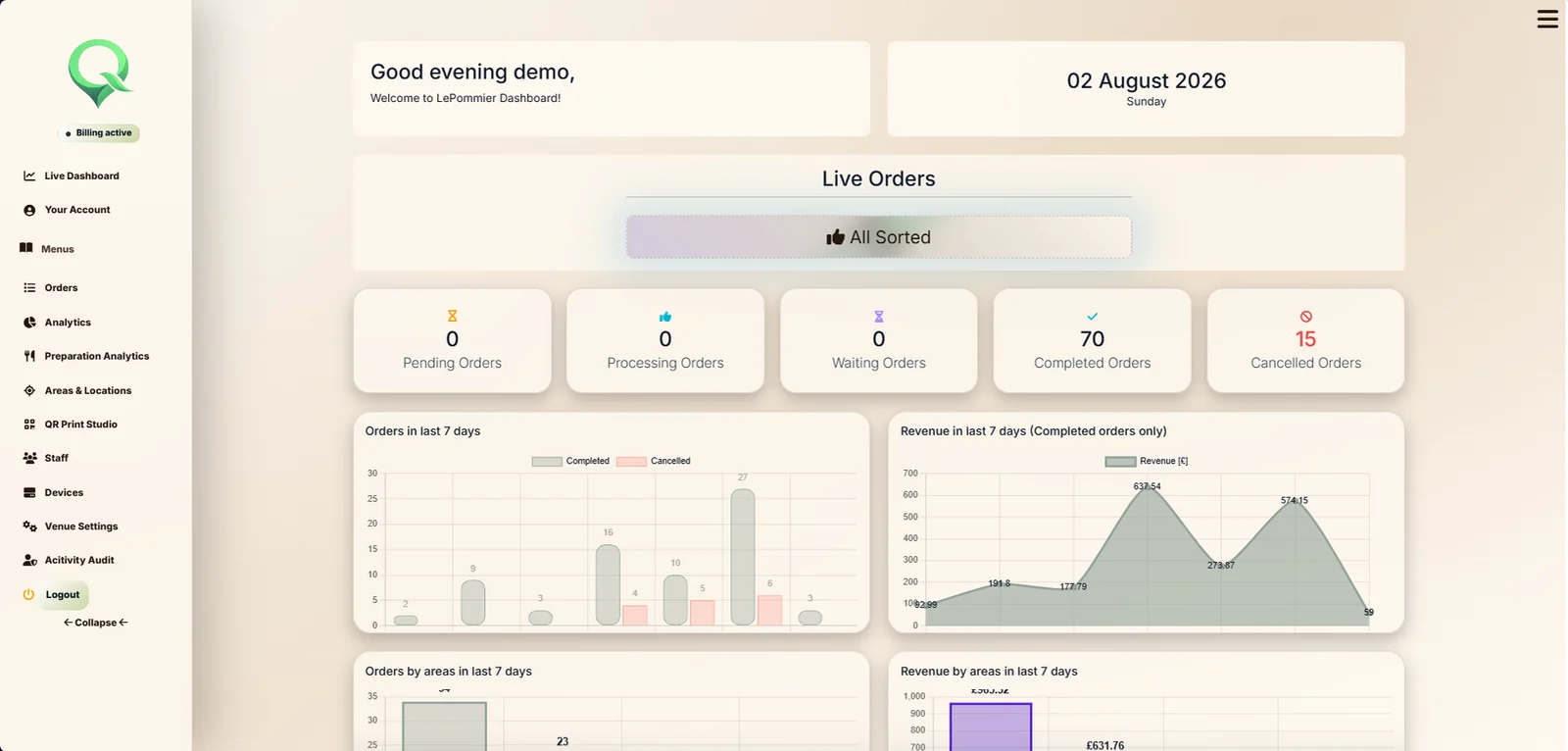
Task: Click the QR Print Studio icon
Action: (29, 425)
